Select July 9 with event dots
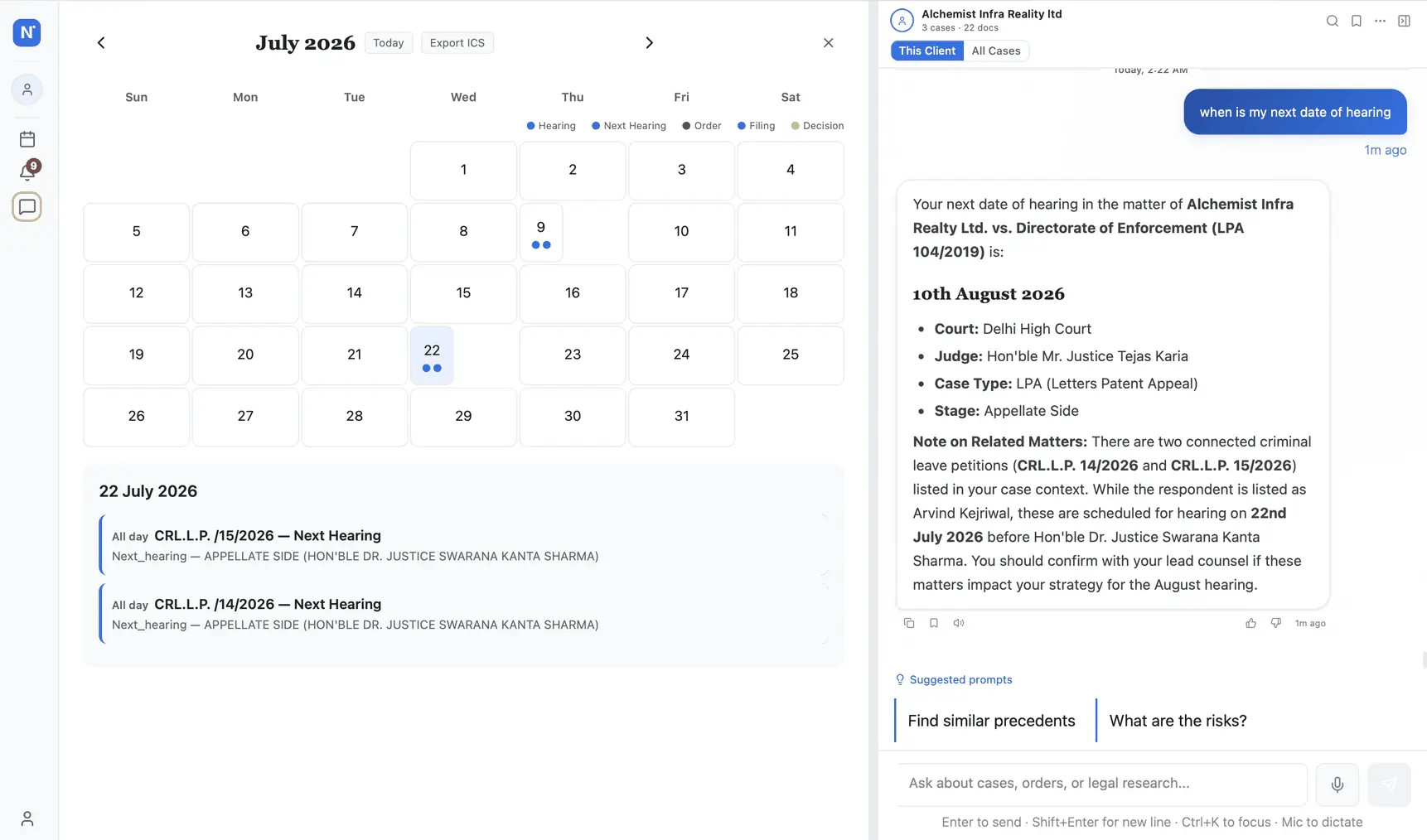Image resolution: width=1427 pixels, height=840 pixels. (541, 232)
